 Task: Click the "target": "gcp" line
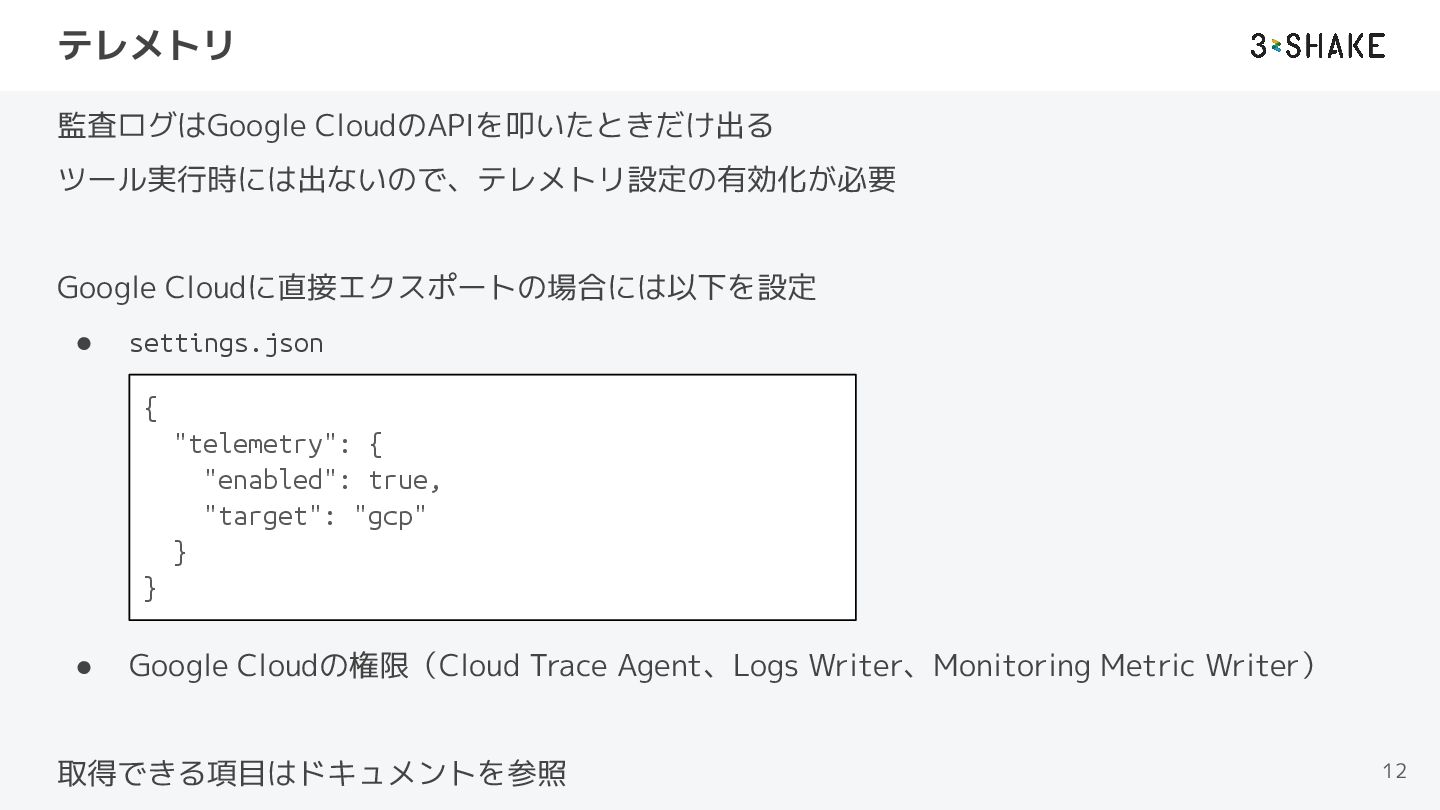pyautogui.click(x=315, y=516)
